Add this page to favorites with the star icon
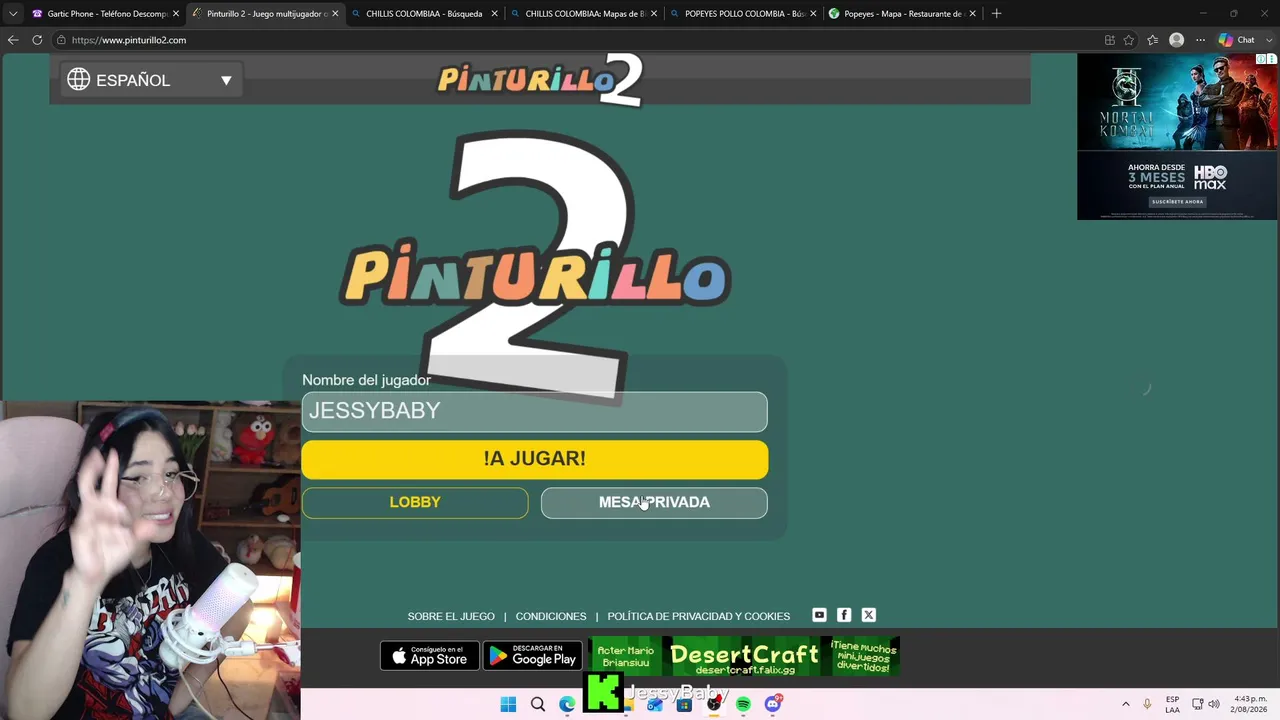The height and width of the screenshot is (720, 1280). 1129,40
